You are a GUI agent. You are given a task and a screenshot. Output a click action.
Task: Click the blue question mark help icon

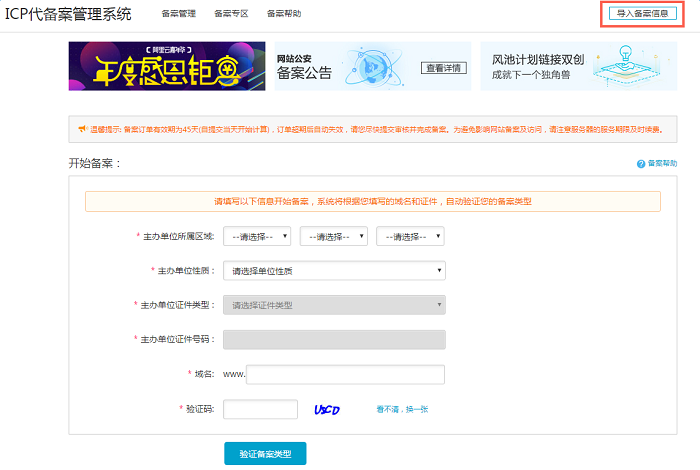tap(641, 163)
